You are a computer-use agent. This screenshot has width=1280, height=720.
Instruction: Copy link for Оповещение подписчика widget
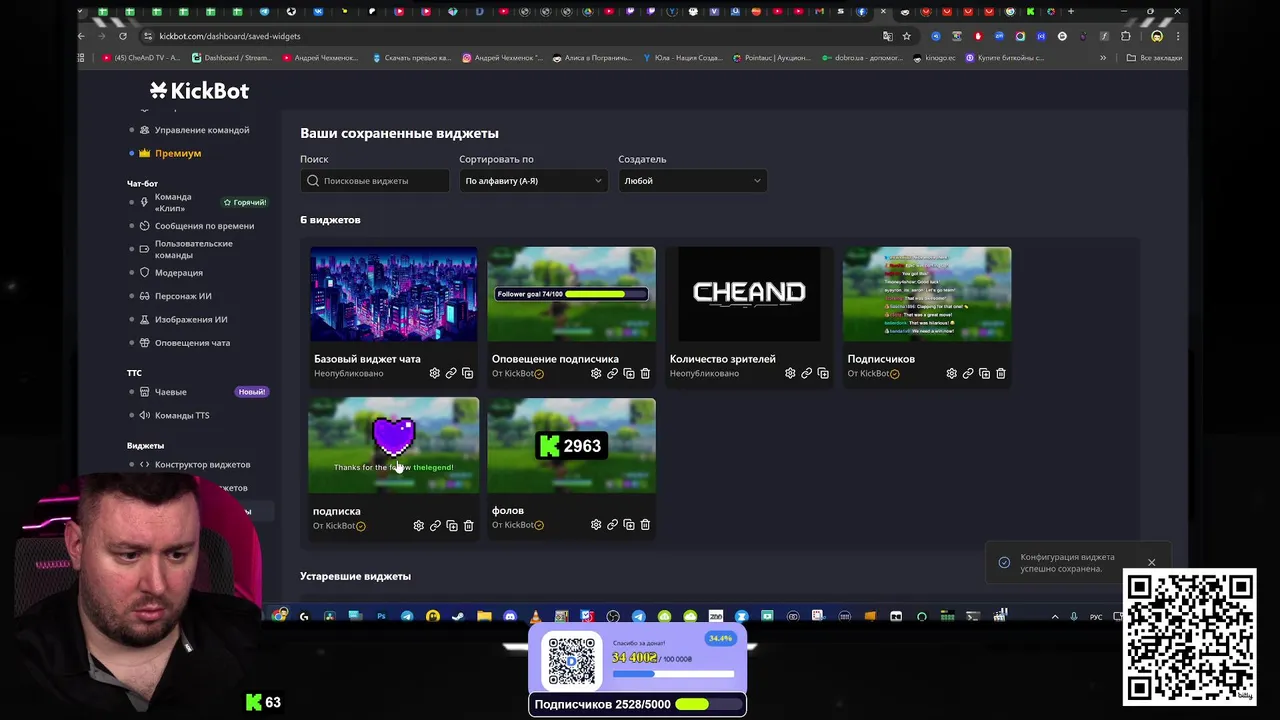click(x=612, y=373)
